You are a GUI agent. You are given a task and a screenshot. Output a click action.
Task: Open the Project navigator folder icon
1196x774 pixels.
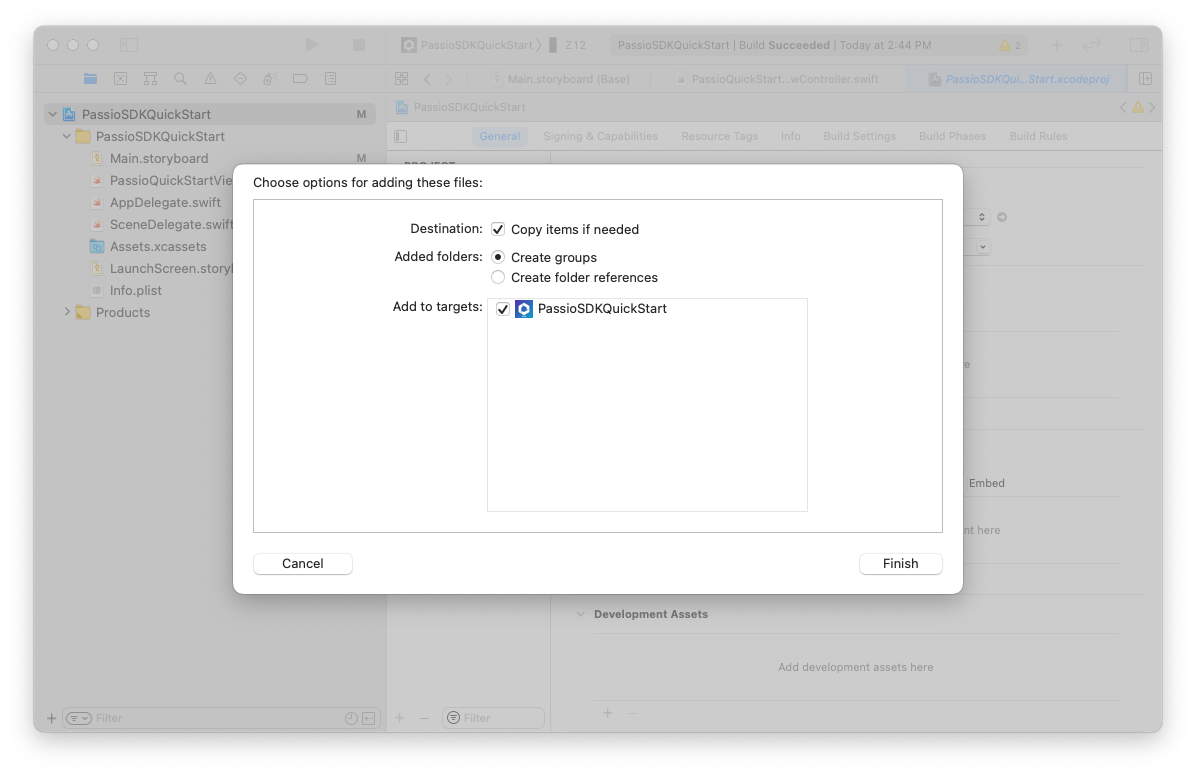pyautogui.click(x=90, y=79)
